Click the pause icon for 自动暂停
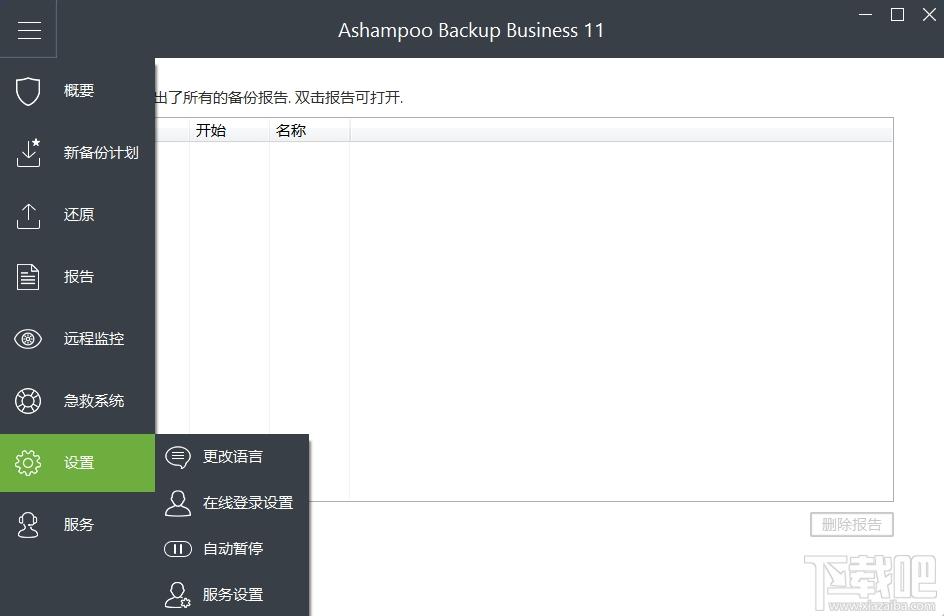Image resolution: width=944 pixels, height=616 pixels. pos(178,549)
